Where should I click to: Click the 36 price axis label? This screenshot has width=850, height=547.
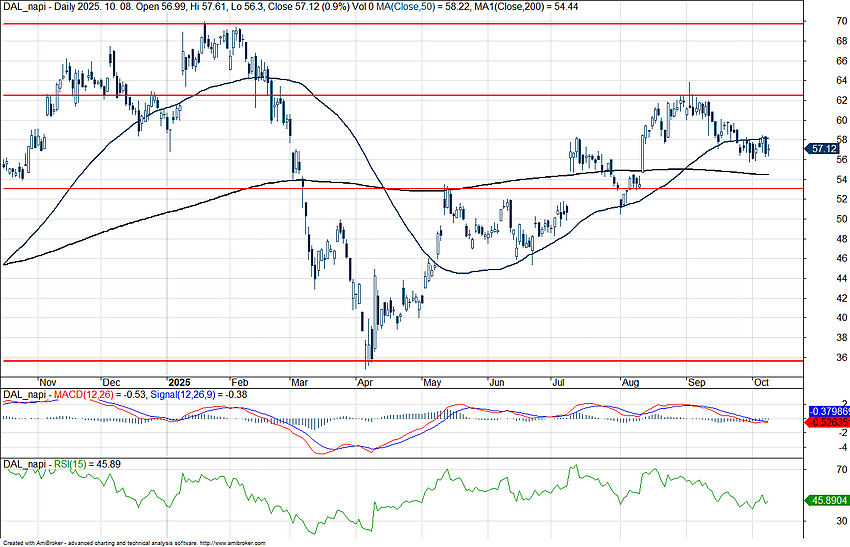click(x=814, y=358)
